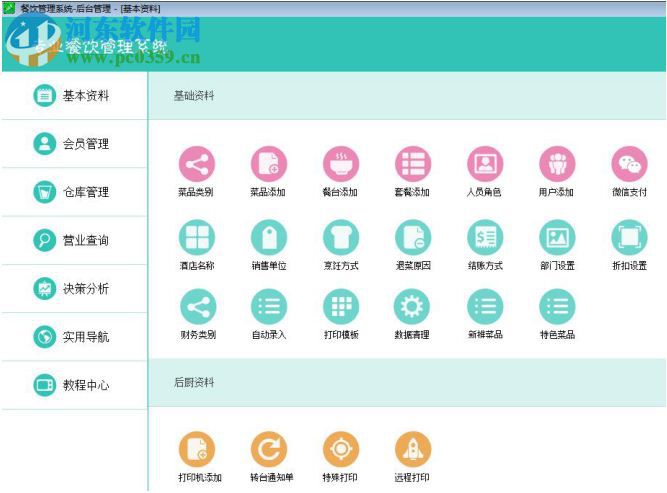Click the 菜品添加 add dish icon
The height and width of the screenshot is (493, 667).
[269, 164]
